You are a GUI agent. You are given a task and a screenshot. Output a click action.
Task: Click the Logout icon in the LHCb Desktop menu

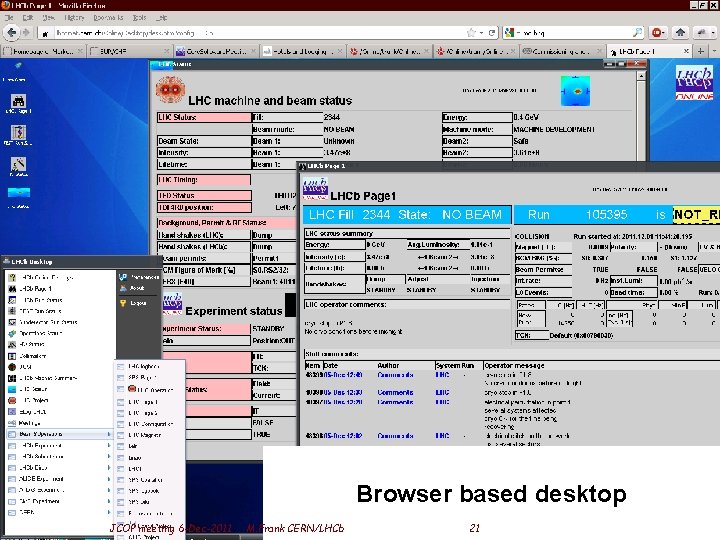122,302
